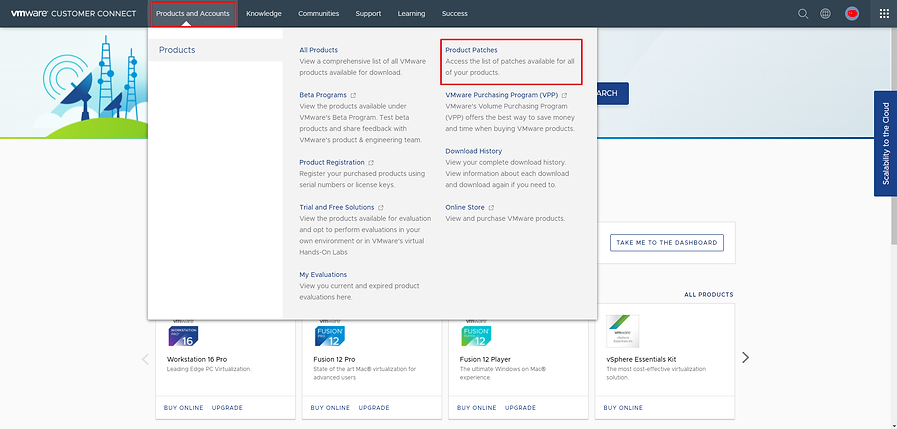This screenshot has width=897, height=429.
Task: Open the apps grid icon
Action: pos(884,14)
